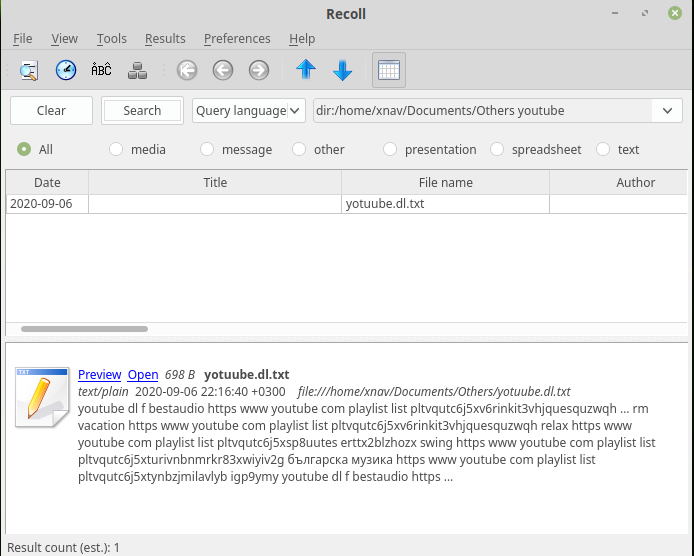The width and height of the screenshot is (694, 556).
Task: Click the previous results page arrow
Action: pyautogui.click(x=223, y=70)
